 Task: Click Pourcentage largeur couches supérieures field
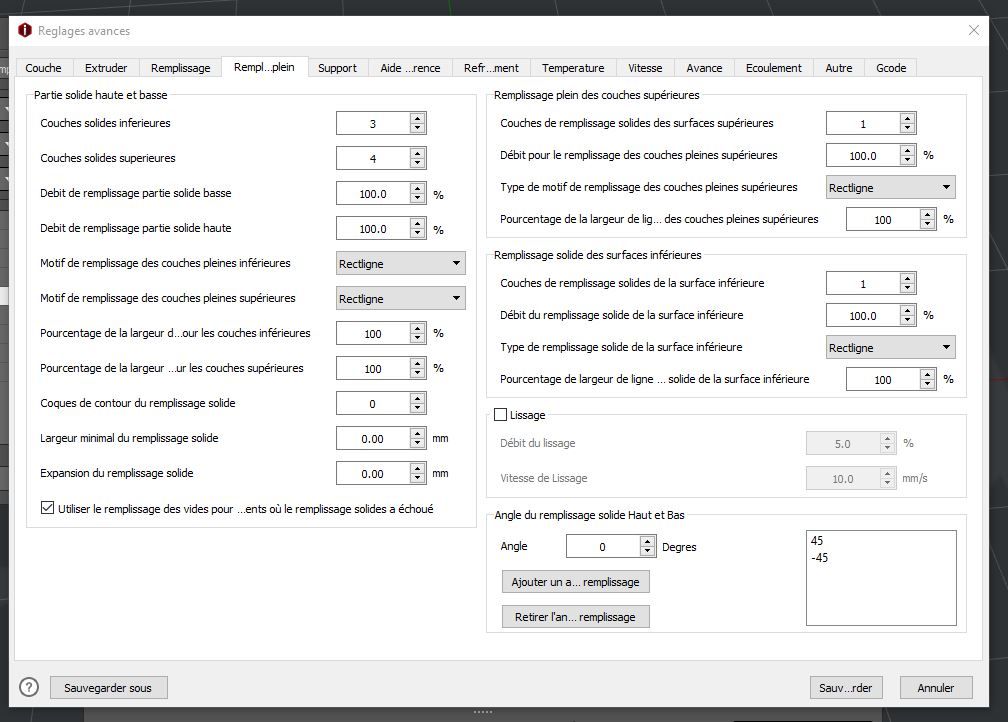373,368
